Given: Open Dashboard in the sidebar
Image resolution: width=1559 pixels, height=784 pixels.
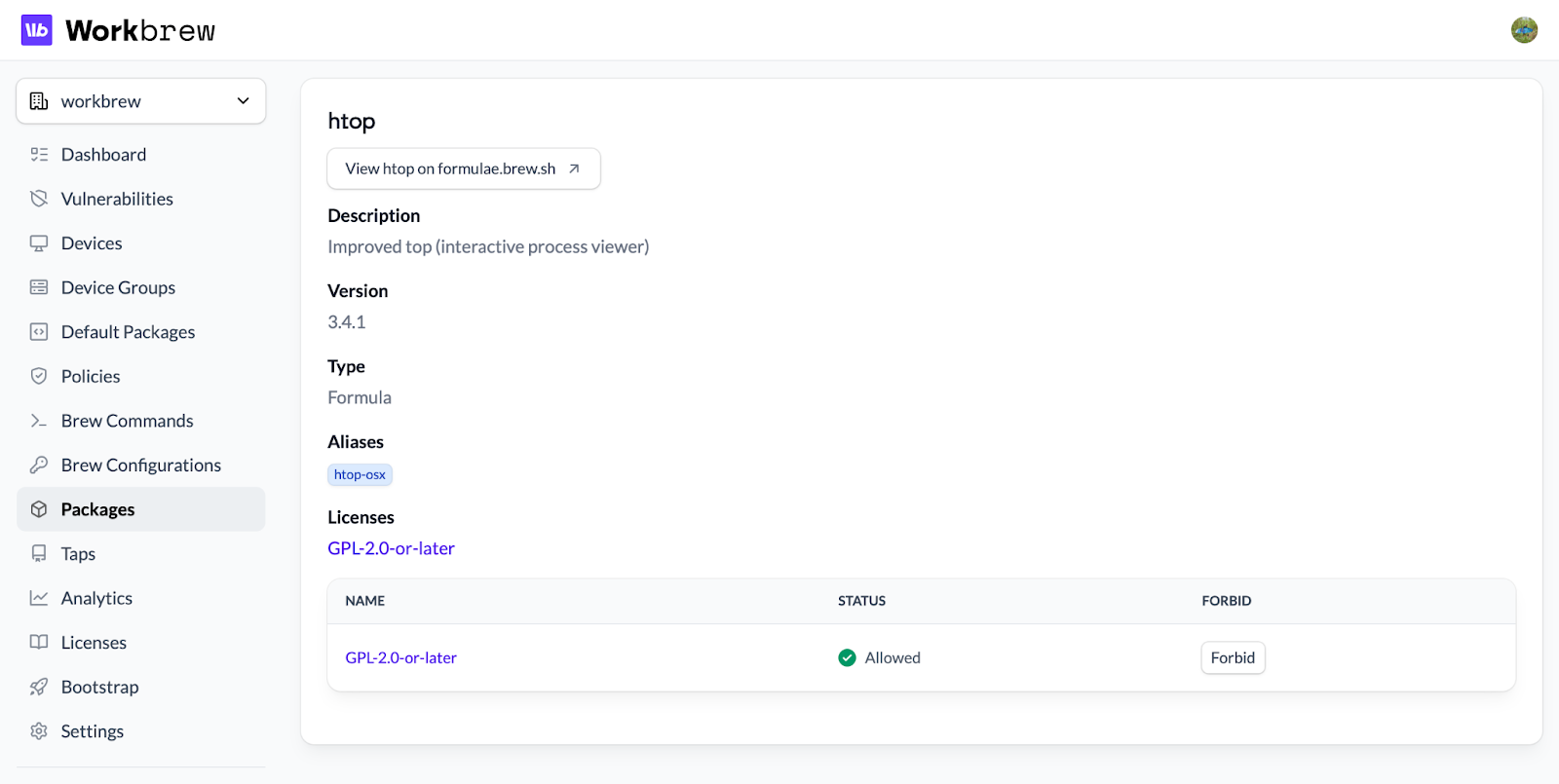Looking at the screenshot, I should [103, 155].
